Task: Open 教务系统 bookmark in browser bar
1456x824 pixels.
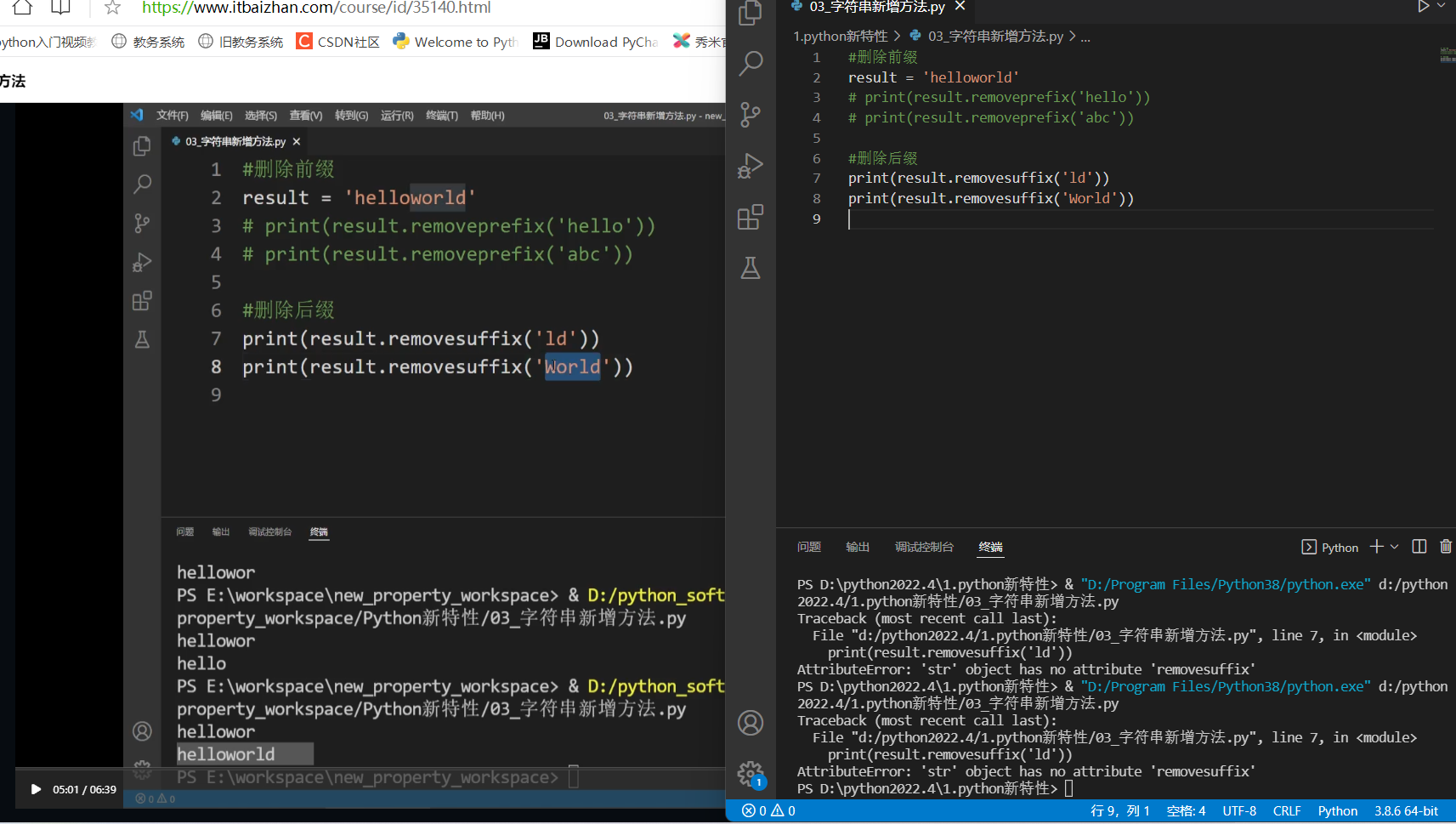Action: (x=148, y=42)
